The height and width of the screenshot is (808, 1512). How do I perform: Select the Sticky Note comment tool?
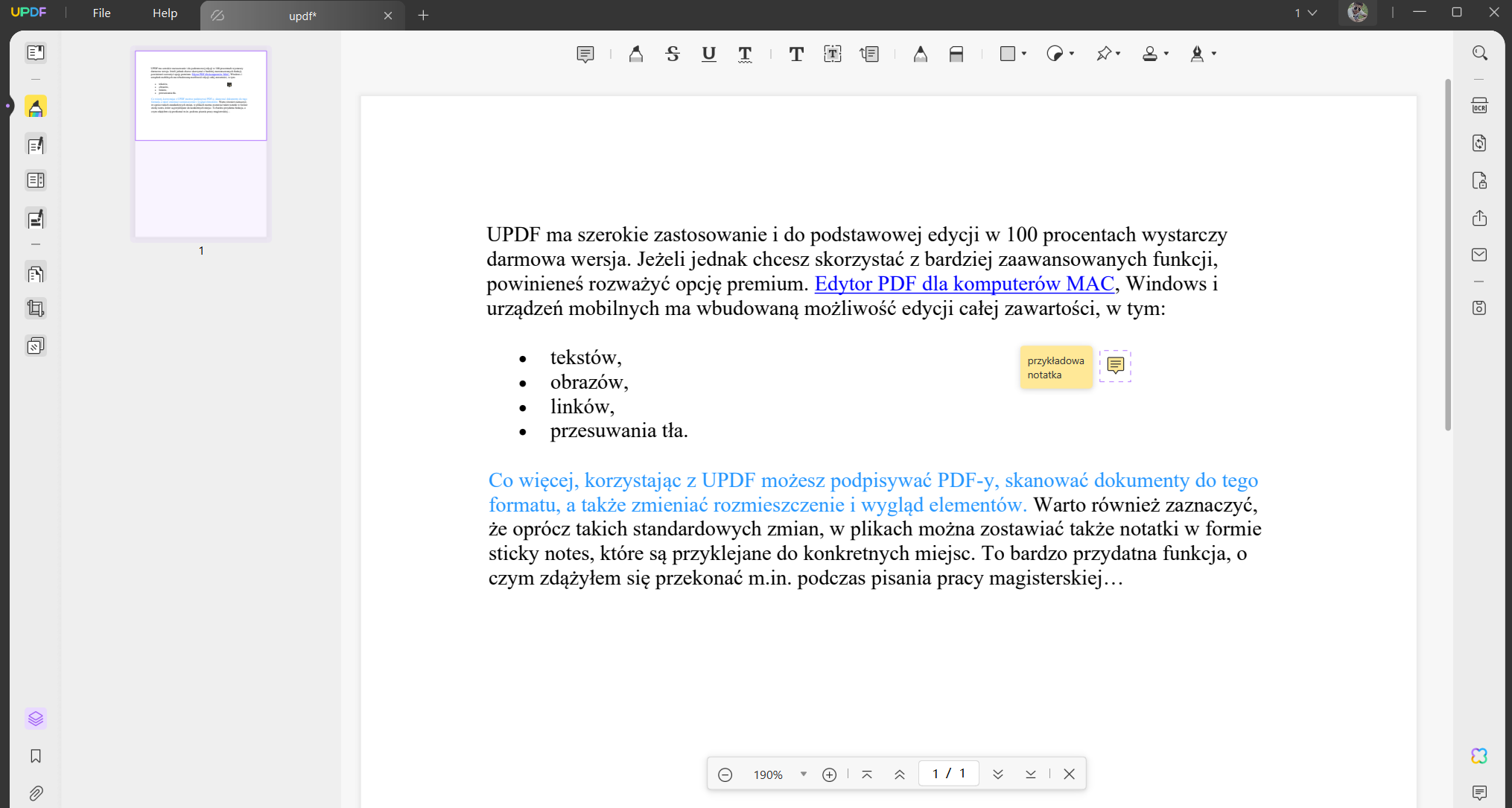coord(585,54)
